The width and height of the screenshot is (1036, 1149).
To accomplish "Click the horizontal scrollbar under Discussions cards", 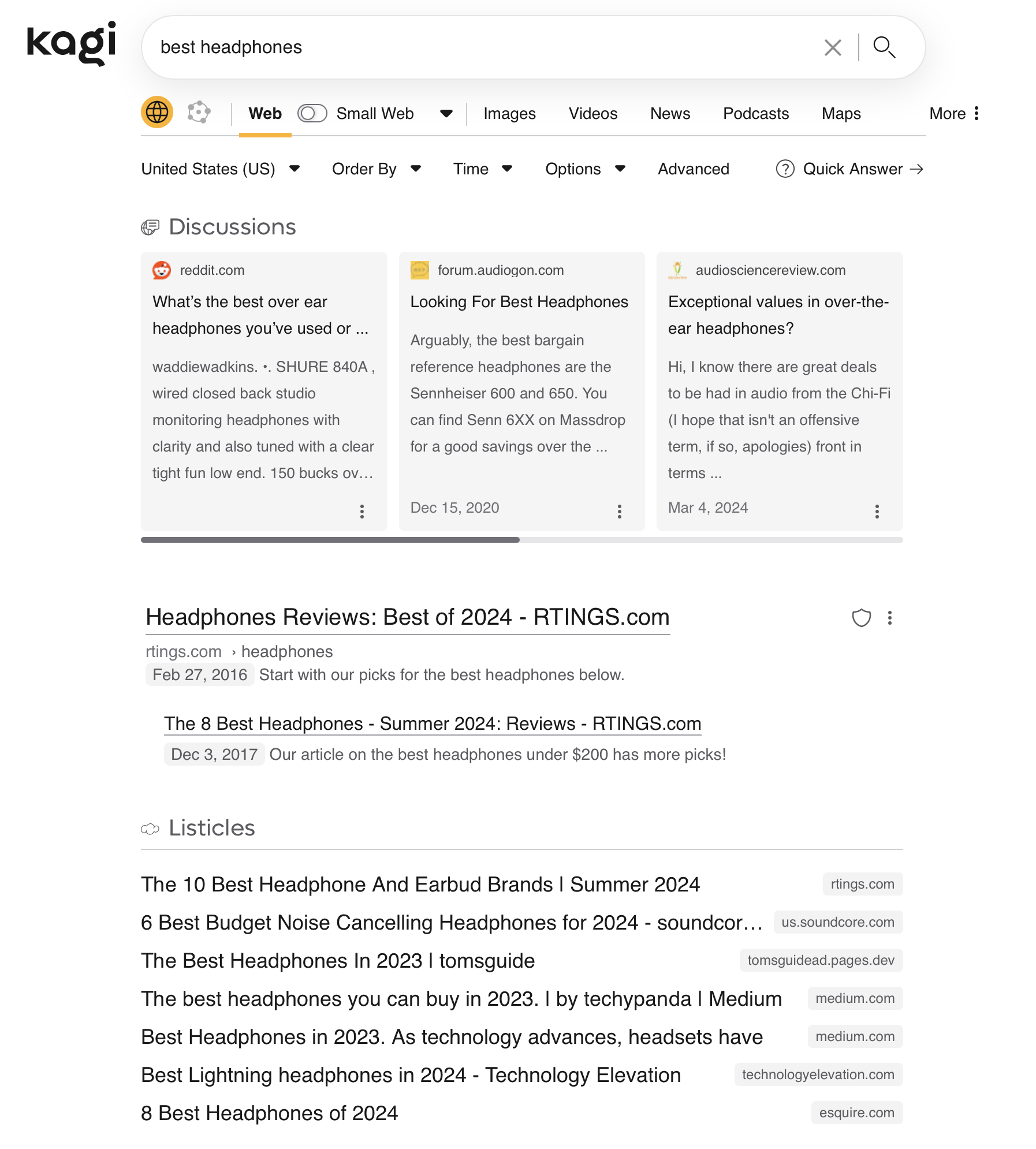I will (x=329, y=540).
